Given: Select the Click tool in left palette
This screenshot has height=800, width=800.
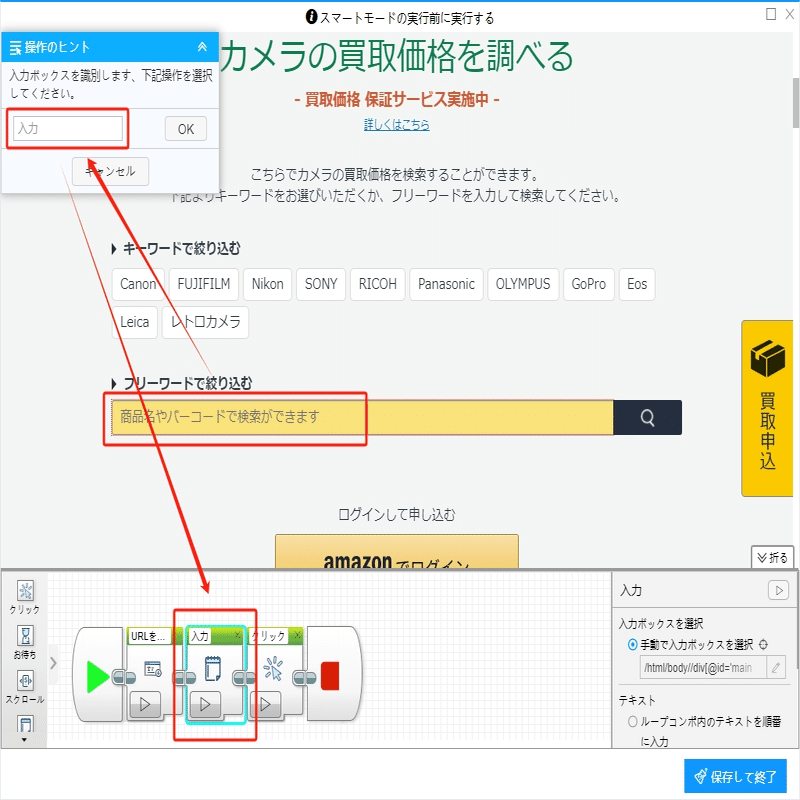Looking at the screenshot, I should tap(25, 591).
